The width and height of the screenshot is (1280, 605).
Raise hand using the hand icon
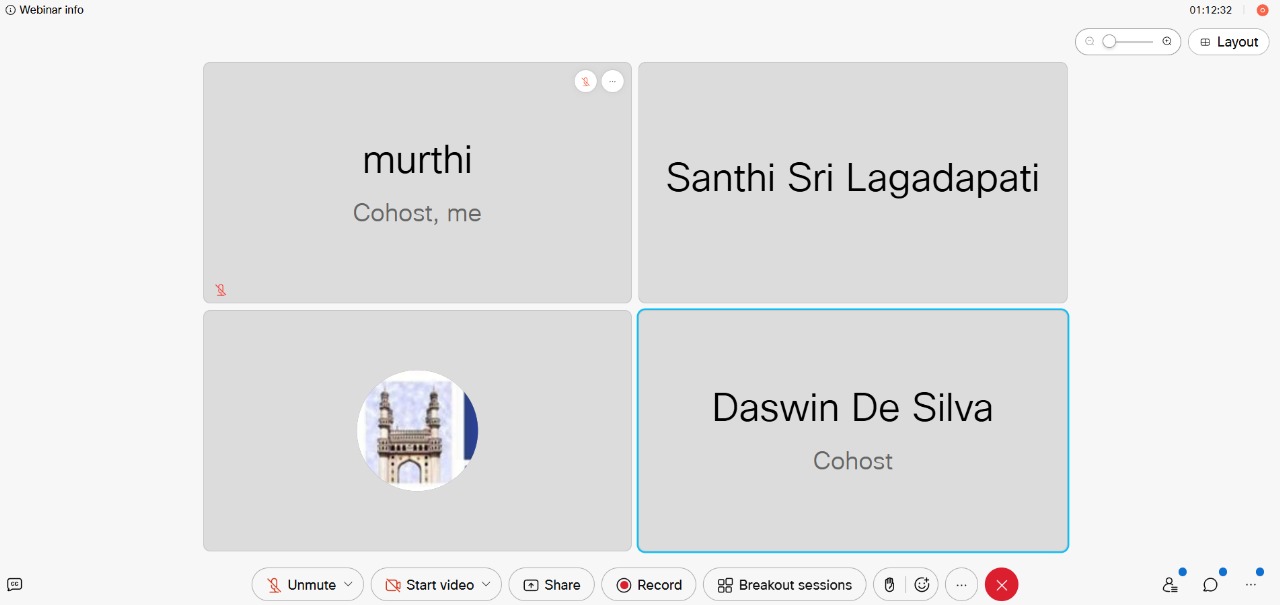(889, 585)
